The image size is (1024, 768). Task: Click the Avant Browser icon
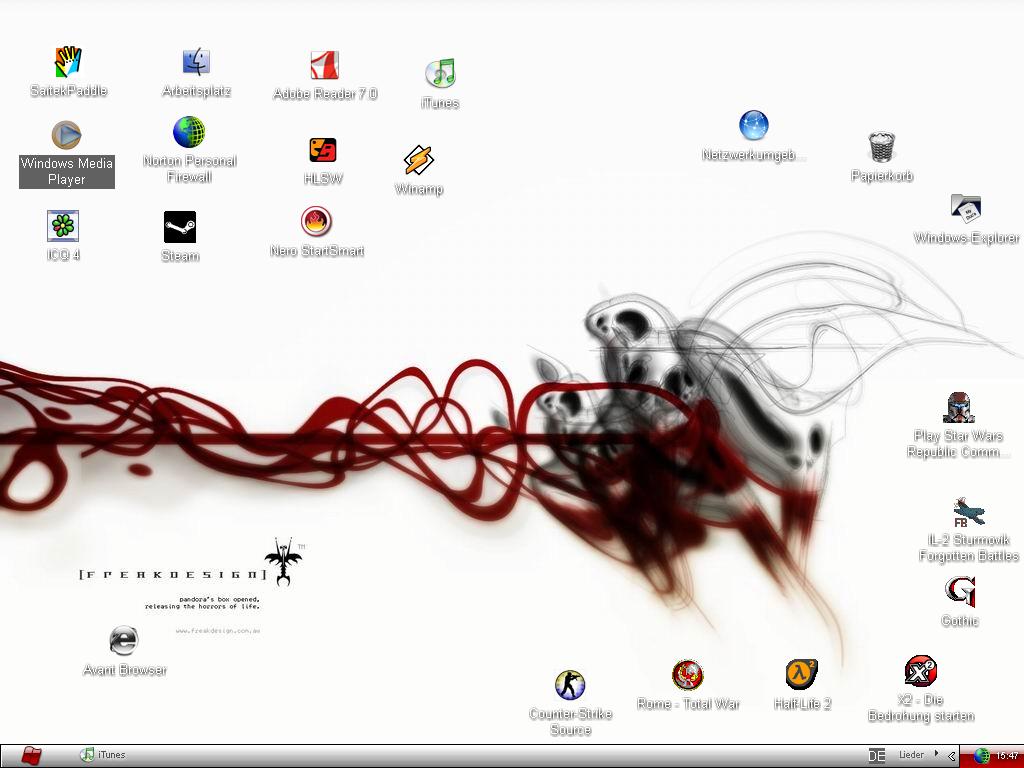(123, 641)
